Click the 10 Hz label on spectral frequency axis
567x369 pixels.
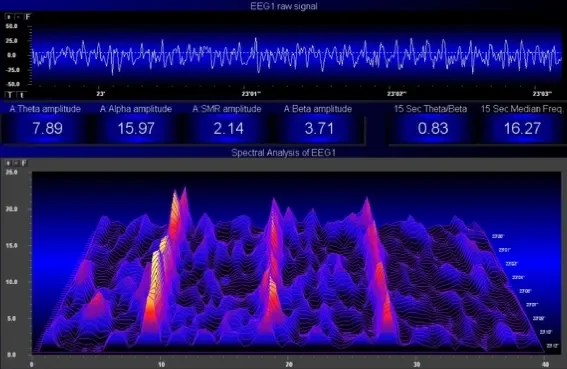coord(161,364)
